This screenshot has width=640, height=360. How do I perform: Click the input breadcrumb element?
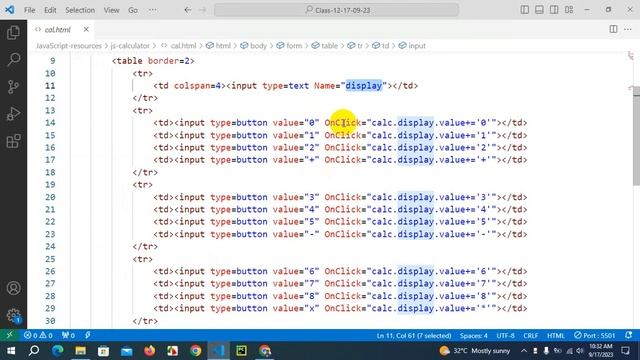click(412, 46)
